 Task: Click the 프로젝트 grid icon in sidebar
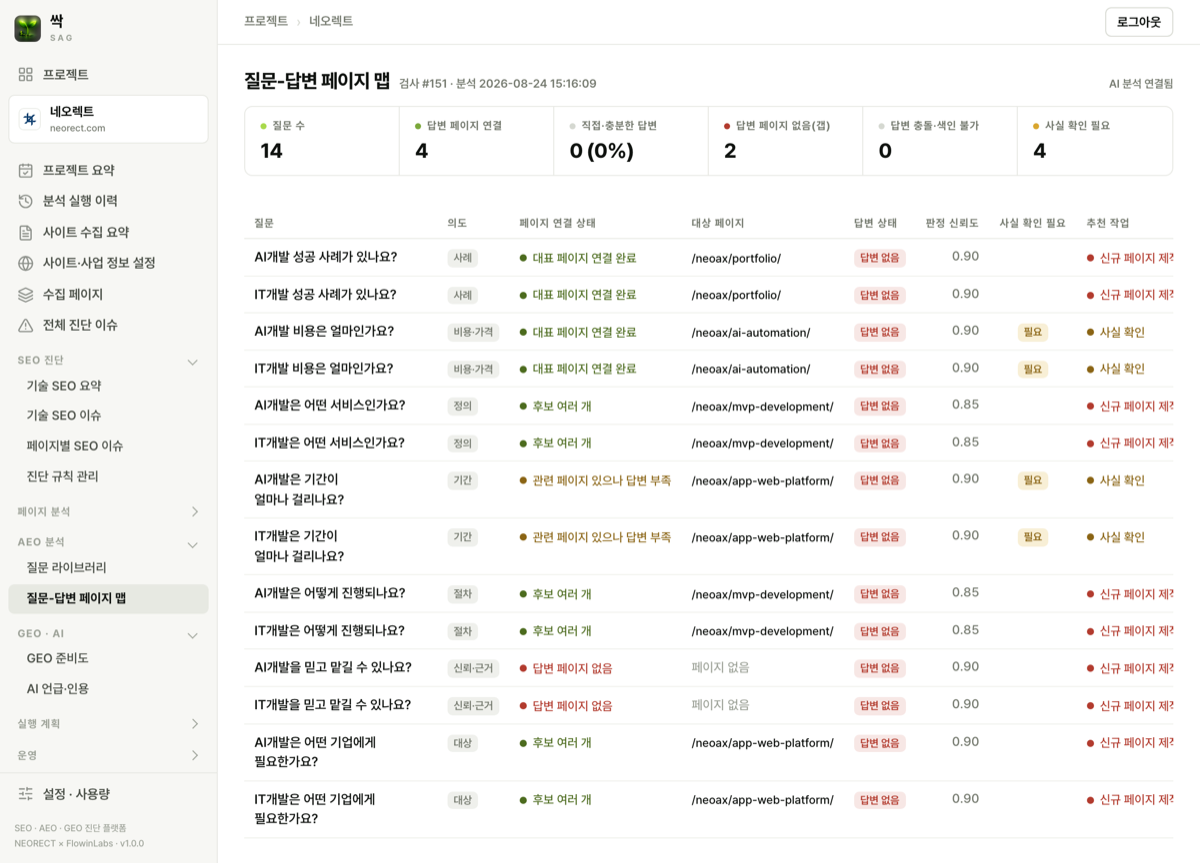point(26,75)
